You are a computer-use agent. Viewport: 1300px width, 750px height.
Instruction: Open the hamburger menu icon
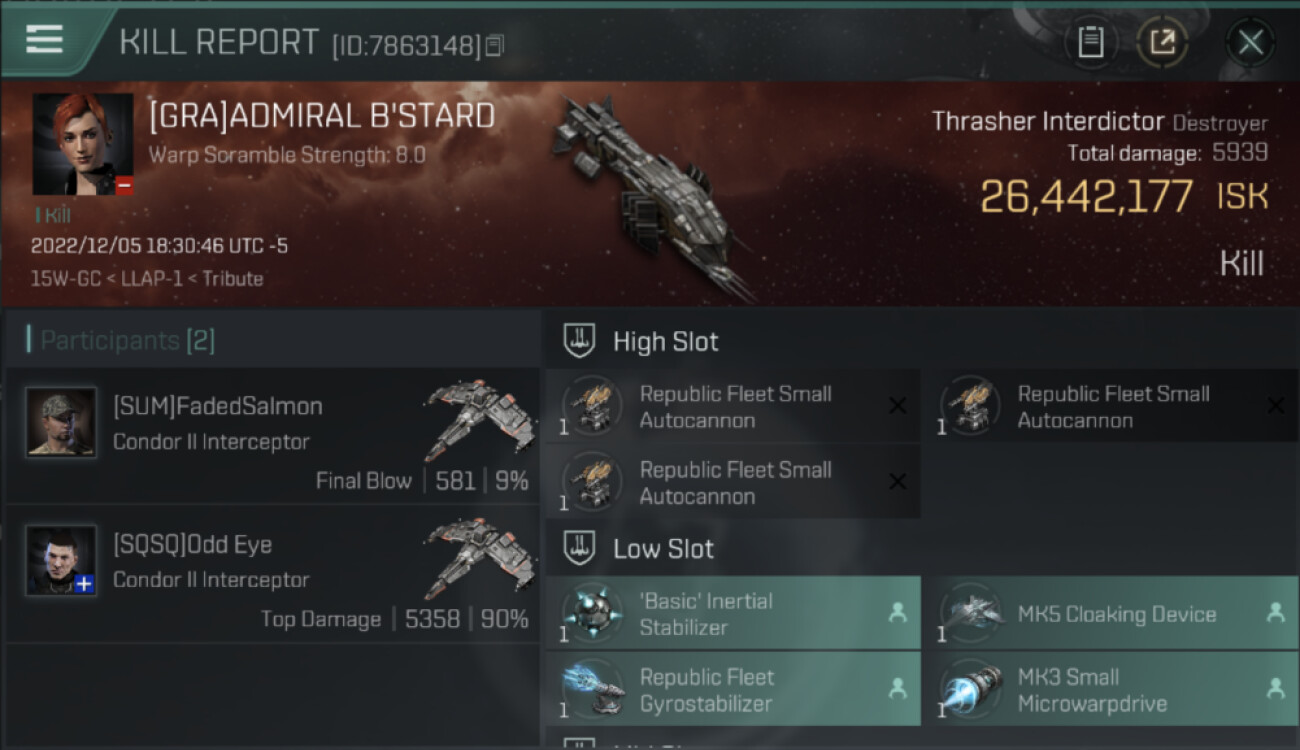click(x=44, y=39)
